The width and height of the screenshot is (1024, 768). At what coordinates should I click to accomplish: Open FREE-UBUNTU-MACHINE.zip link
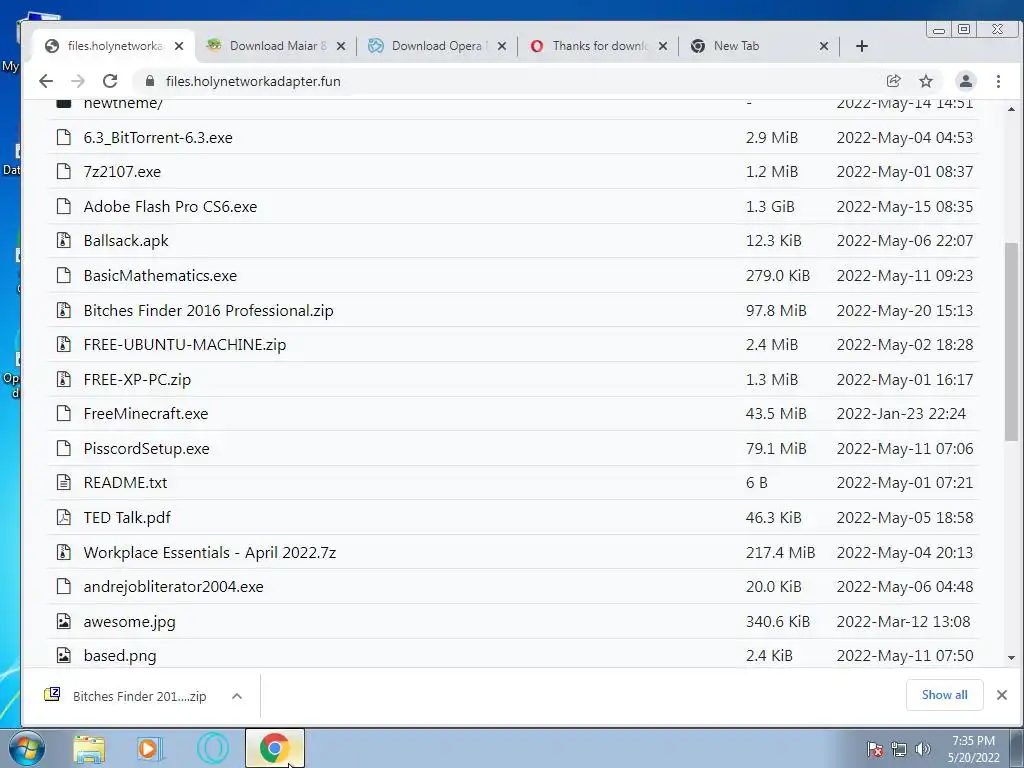pos(185,345)
